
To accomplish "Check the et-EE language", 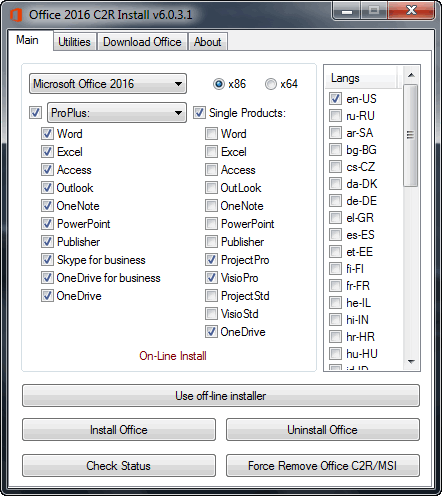I will 335,252.
